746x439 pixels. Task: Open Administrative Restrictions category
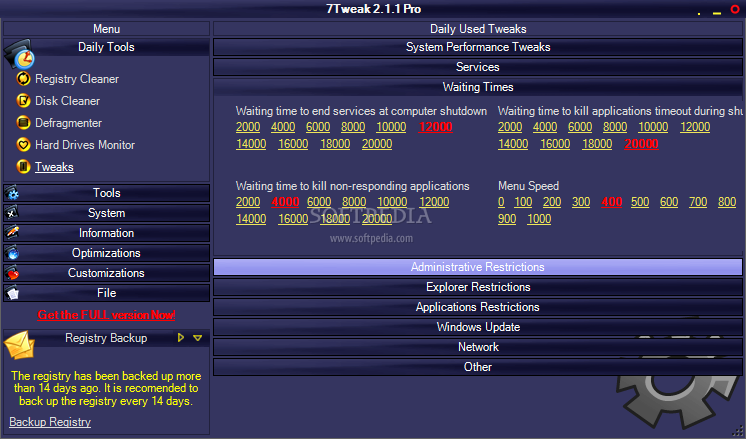[478, 267]
